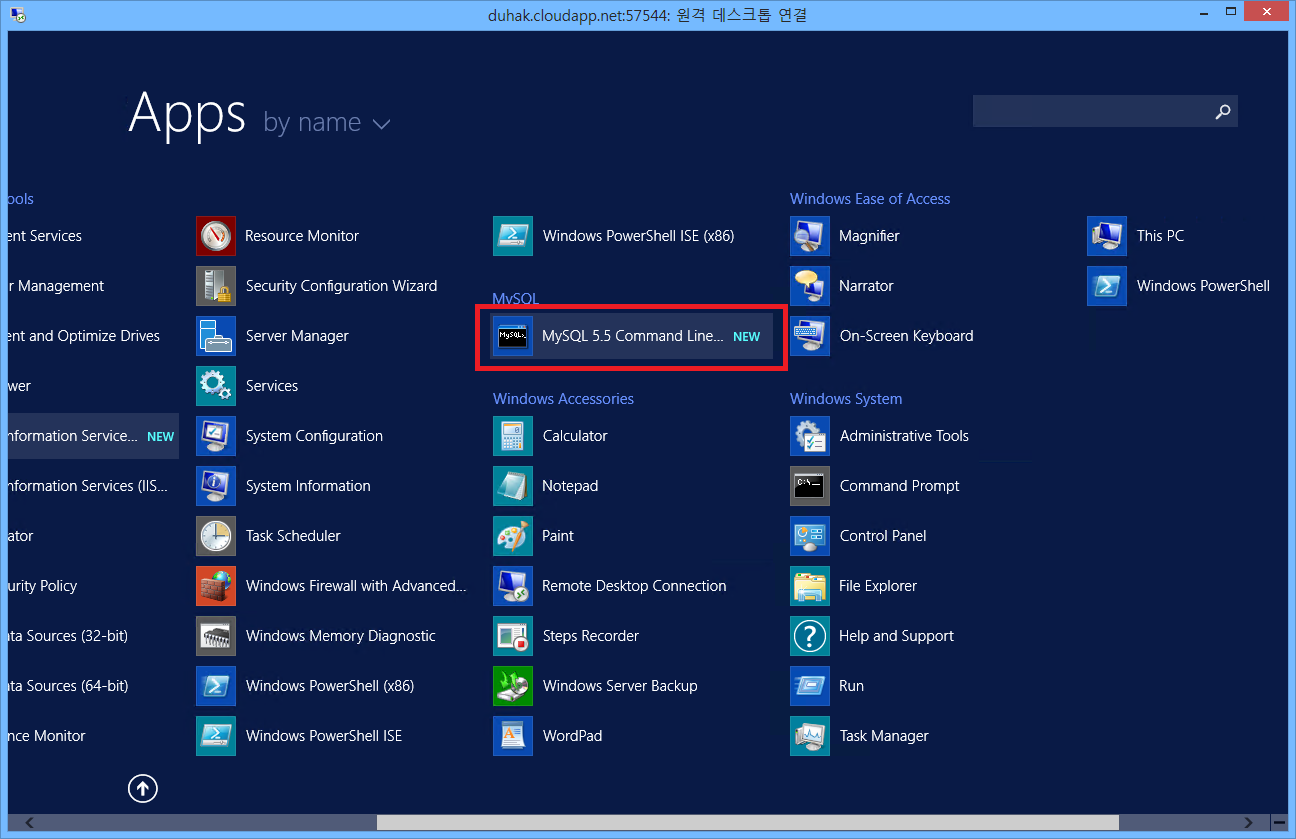Image resolution: width=1296 pixels, height=839 pixels.
Task: Launch the Calculator app icon
Action: [513, 436]
